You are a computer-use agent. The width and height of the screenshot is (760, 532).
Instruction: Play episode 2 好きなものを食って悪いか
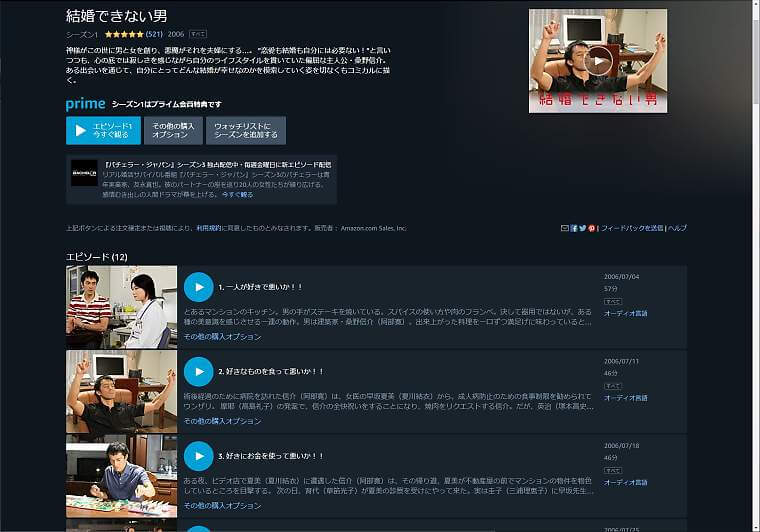click(199, 372)
